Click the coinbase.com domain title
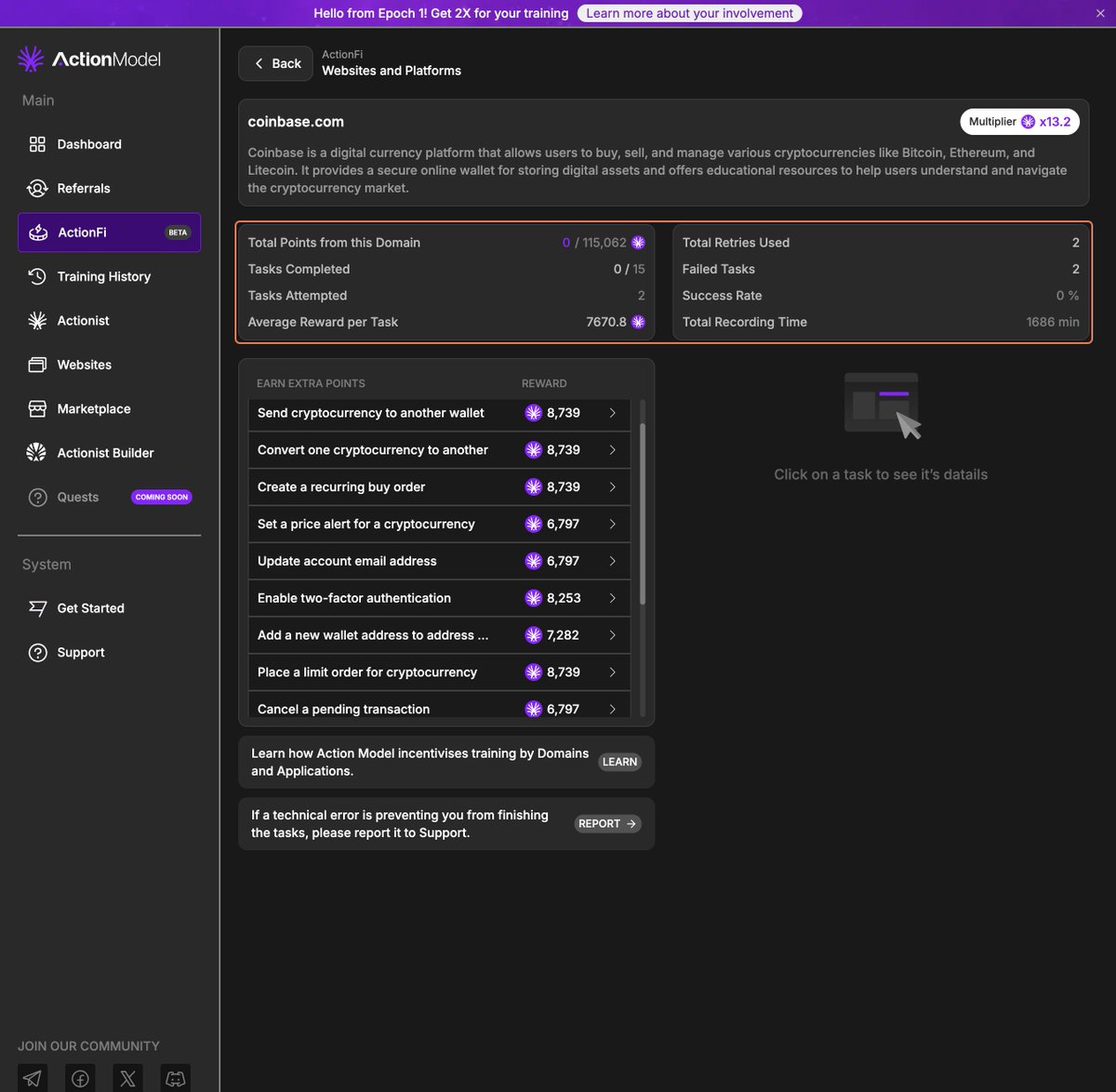This screenshot has height=1092, width=1116. [x=296, y=122]
